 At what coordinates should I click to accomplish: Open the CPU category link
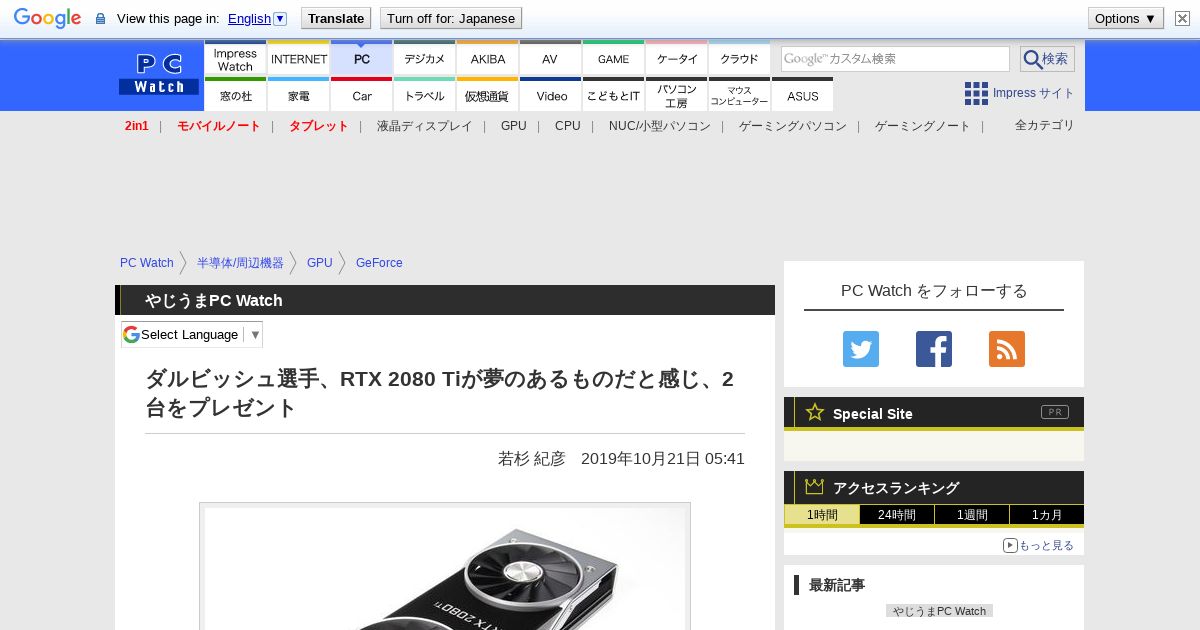(x=568, y=126)
